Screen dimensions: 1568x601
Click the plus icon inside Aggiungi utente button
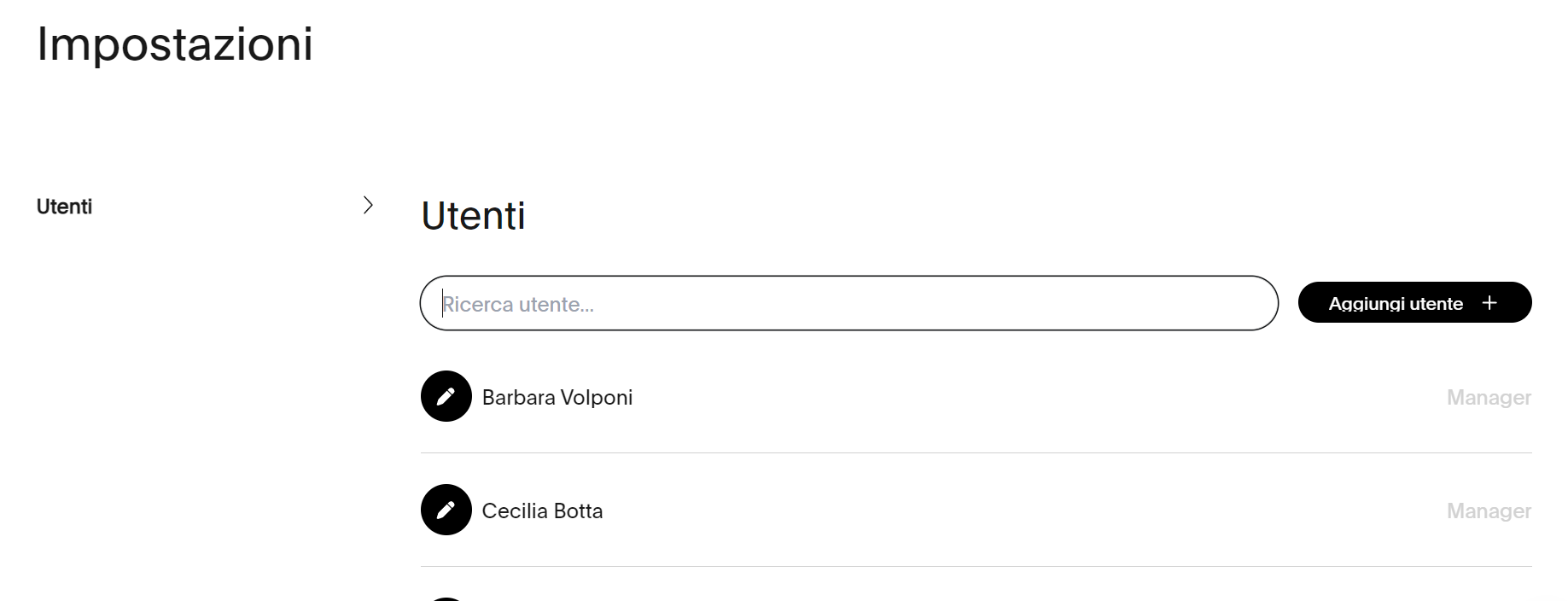click(x=1490, y=302)
